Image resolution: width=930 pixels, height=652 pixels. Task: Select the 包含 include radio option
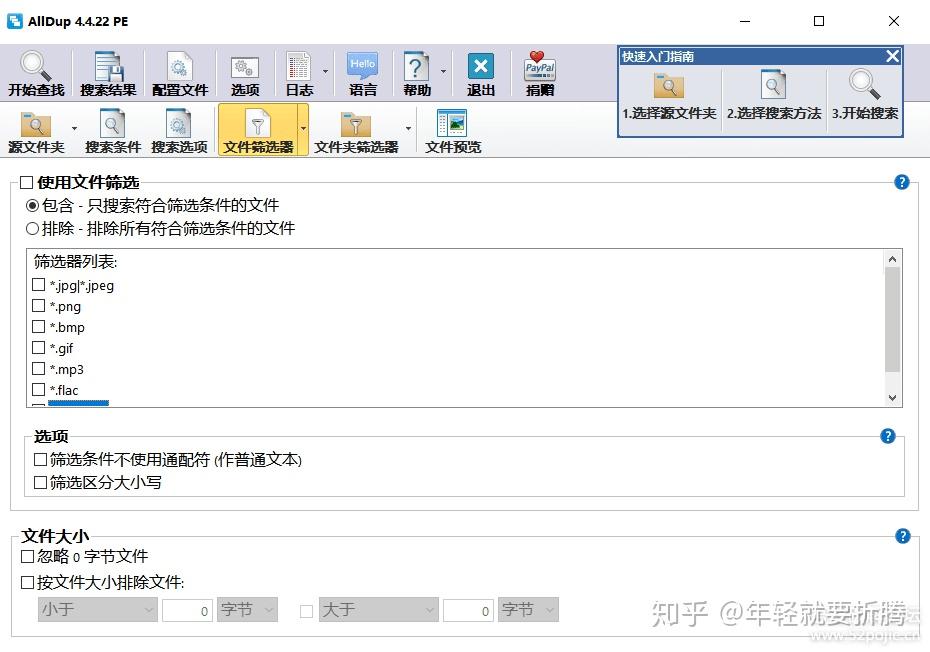coord(33,206)
